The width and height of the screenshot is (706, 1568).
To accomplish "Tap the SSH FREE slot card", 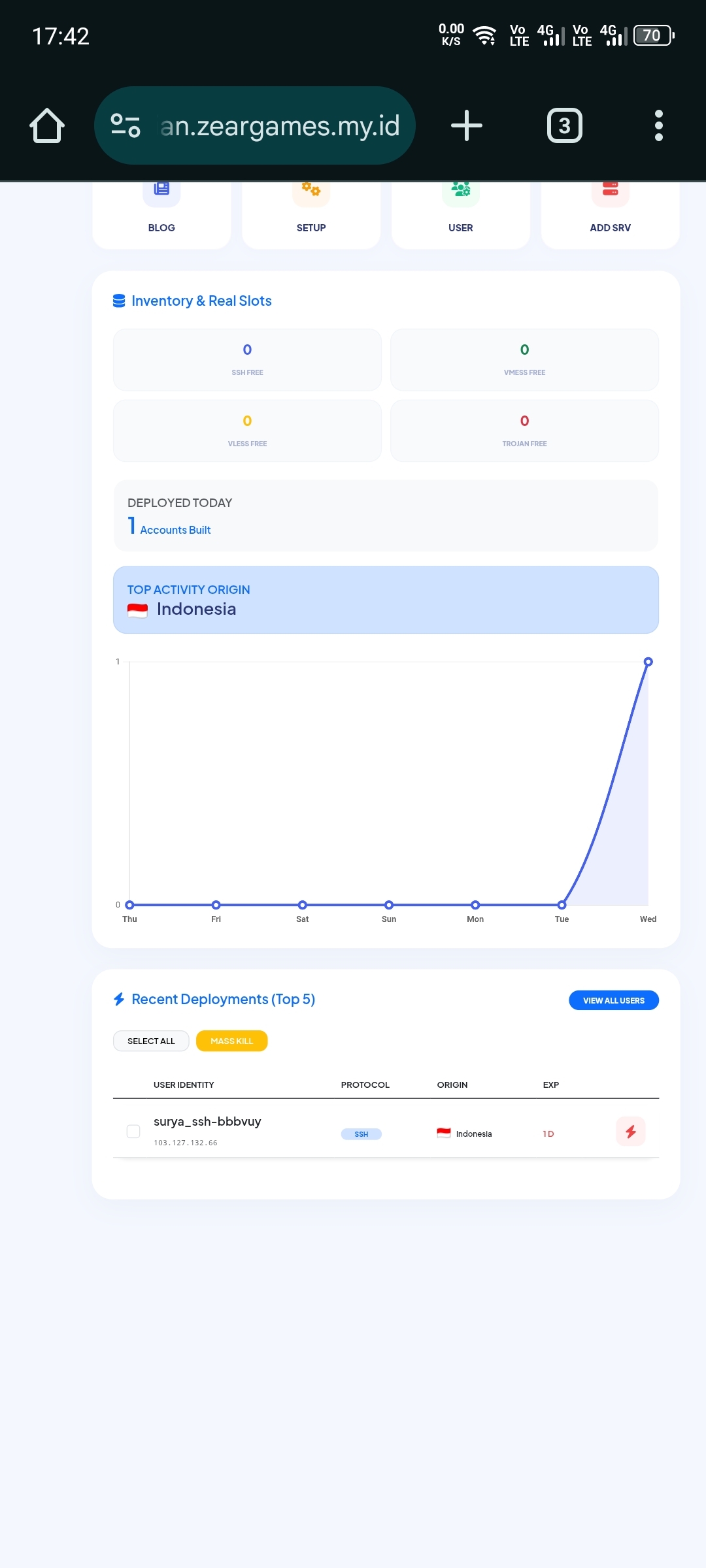I will coord(247,360).
